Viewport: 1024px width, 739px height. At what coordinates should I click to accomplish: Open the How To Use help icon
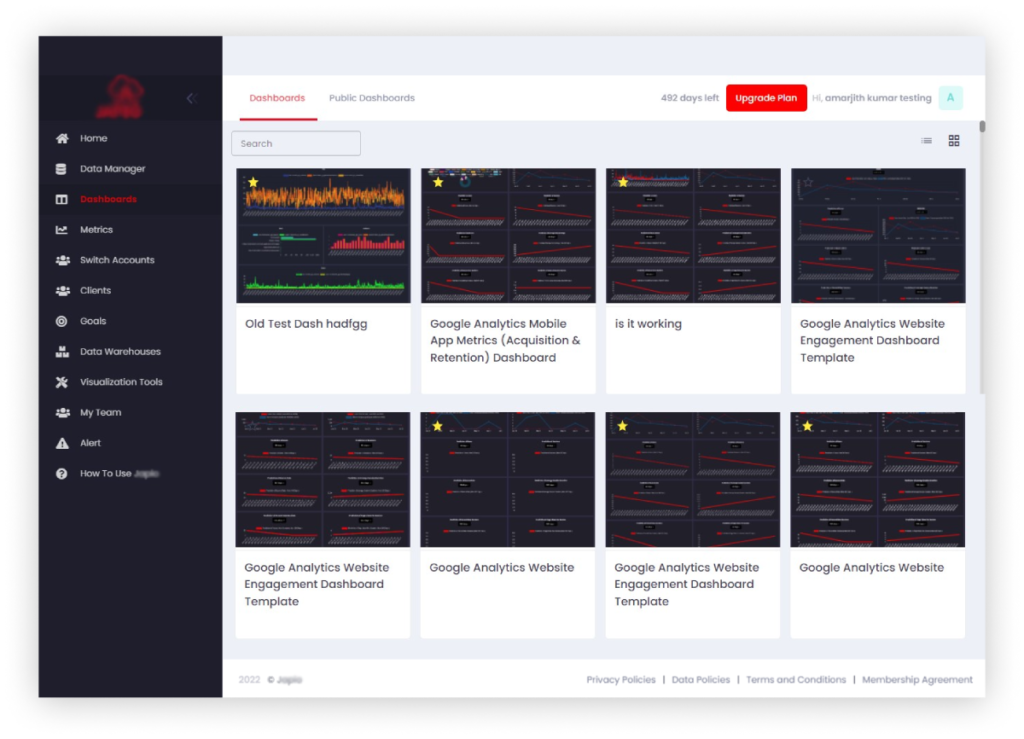(62, 473)
